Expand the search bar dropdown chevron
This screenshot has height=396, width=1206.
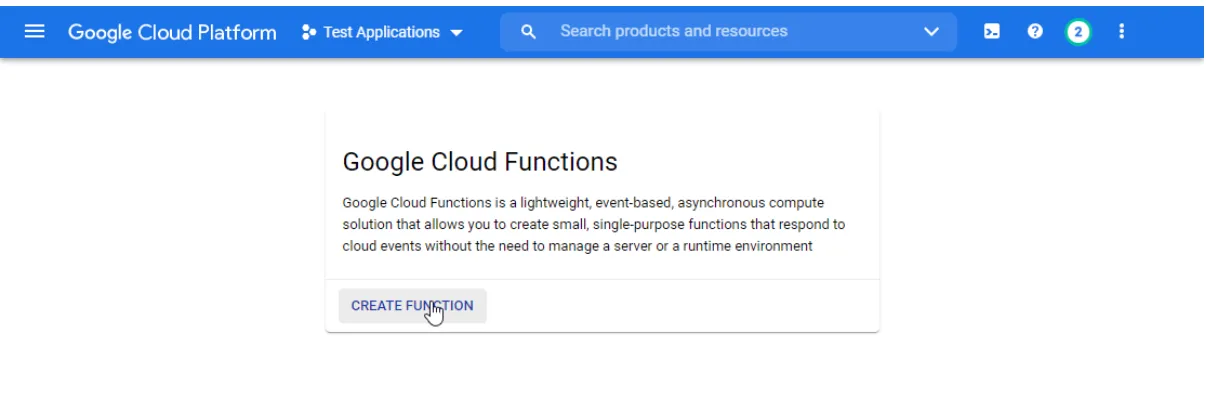click(x=932, y=32)
